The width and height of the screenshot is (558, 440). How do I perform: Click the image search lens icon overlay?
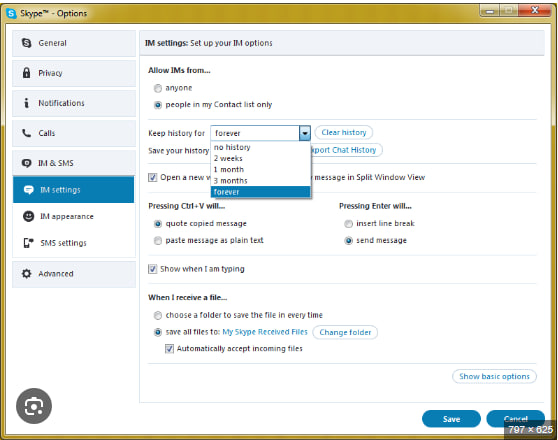coord(34,406)
